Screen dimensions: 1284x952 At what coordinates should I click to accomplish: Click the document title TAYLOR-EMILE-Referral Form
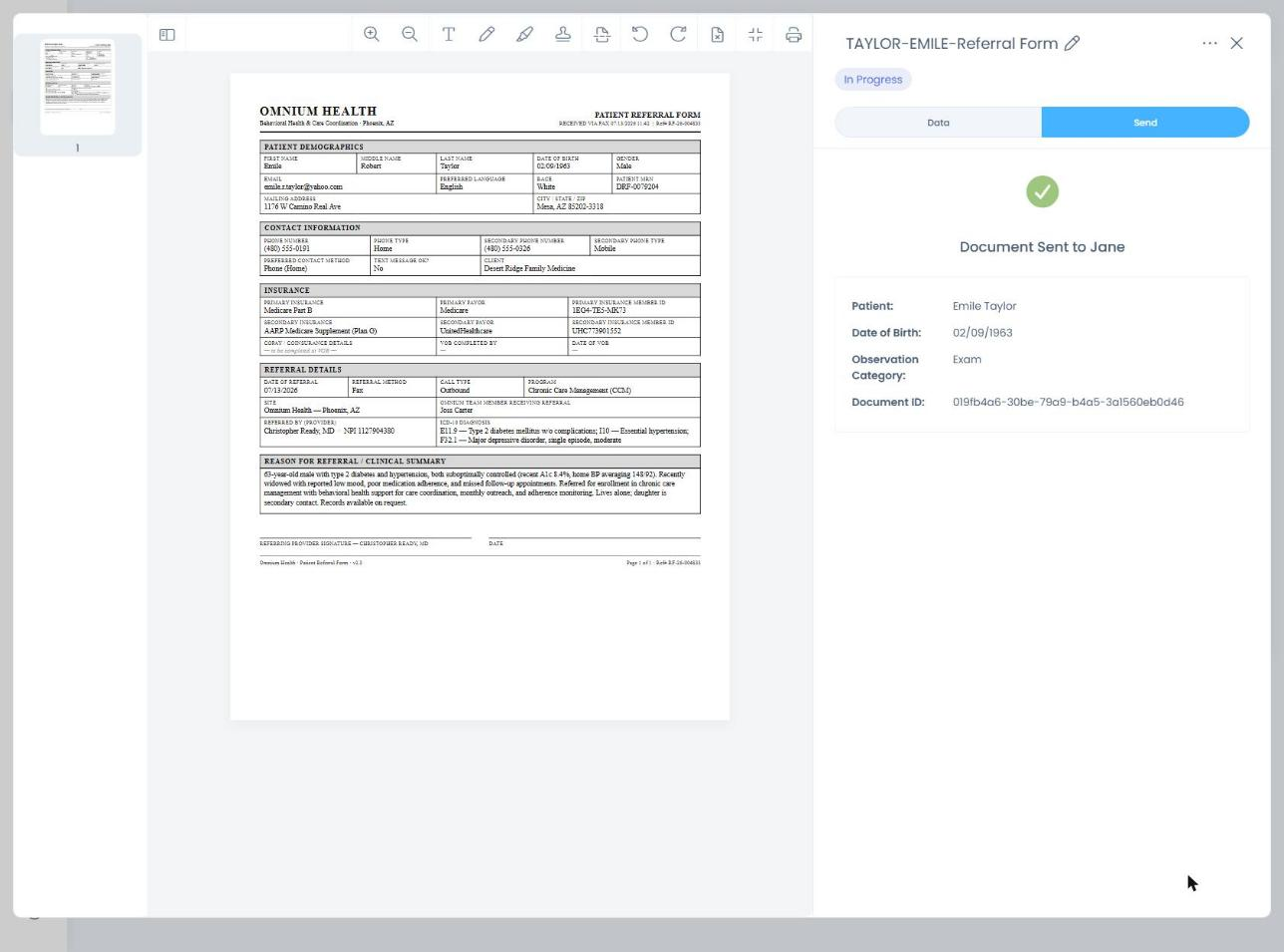click(951, 44)
